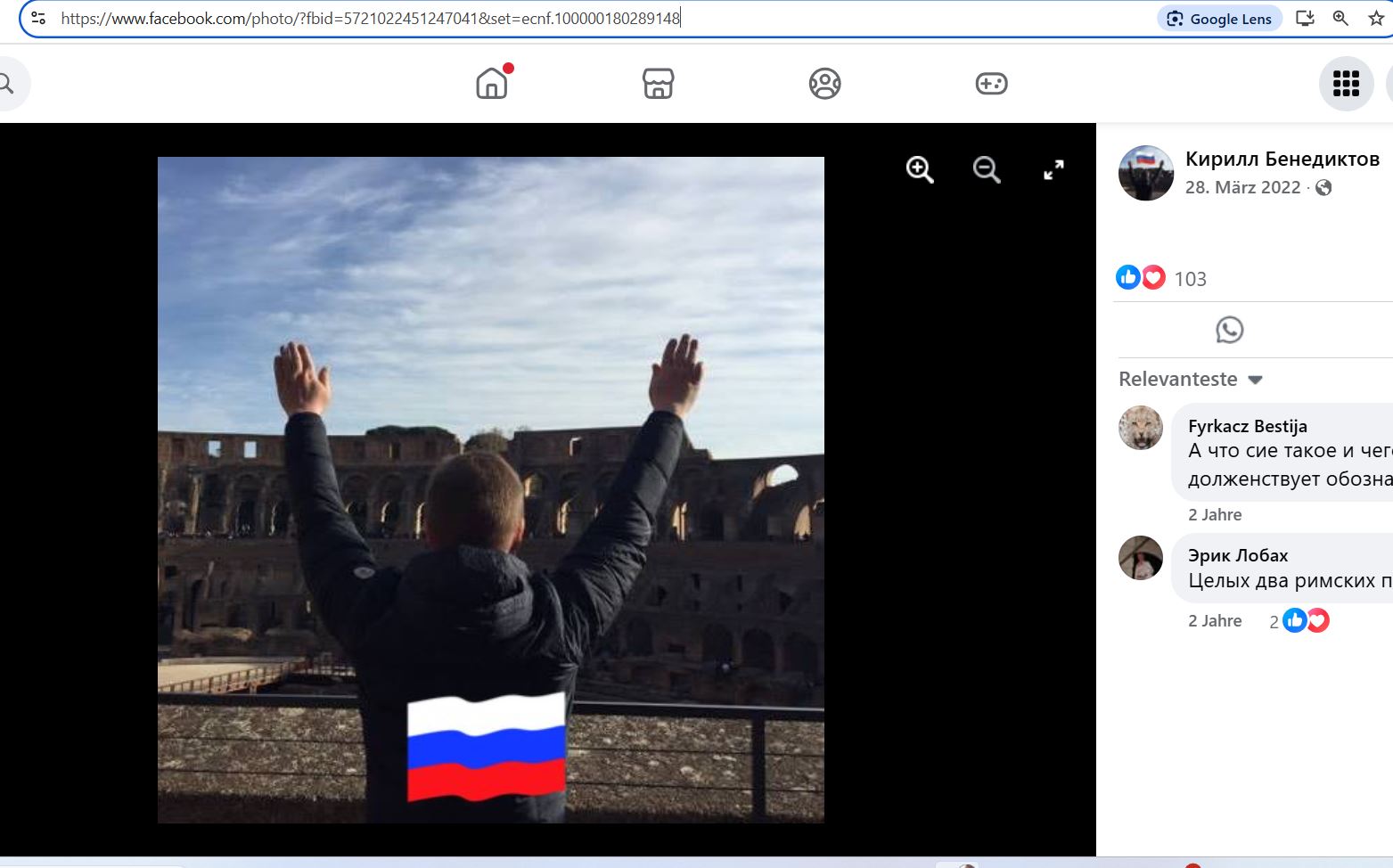Open Fyrkacz Bestija profile name
Image resolution: width=1393 pixels, height=868 pixels.
point(1247,426)
